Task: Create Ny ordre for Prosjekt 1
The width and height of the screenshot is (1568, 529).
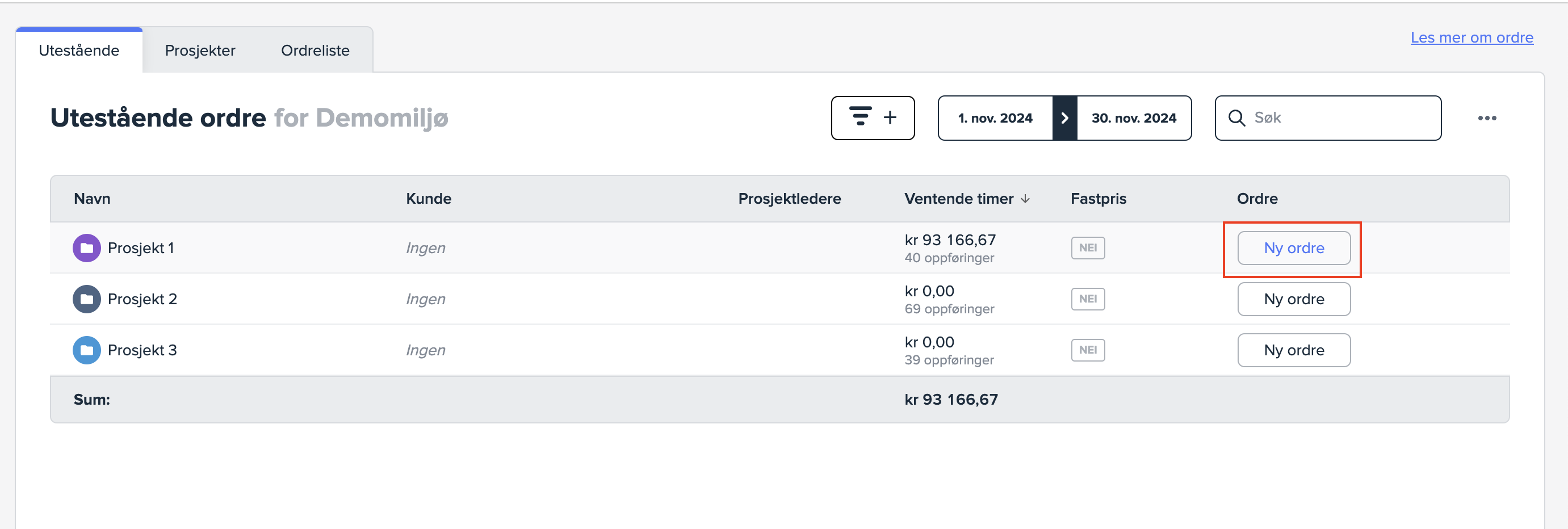Action: [x=1293, y=248]
